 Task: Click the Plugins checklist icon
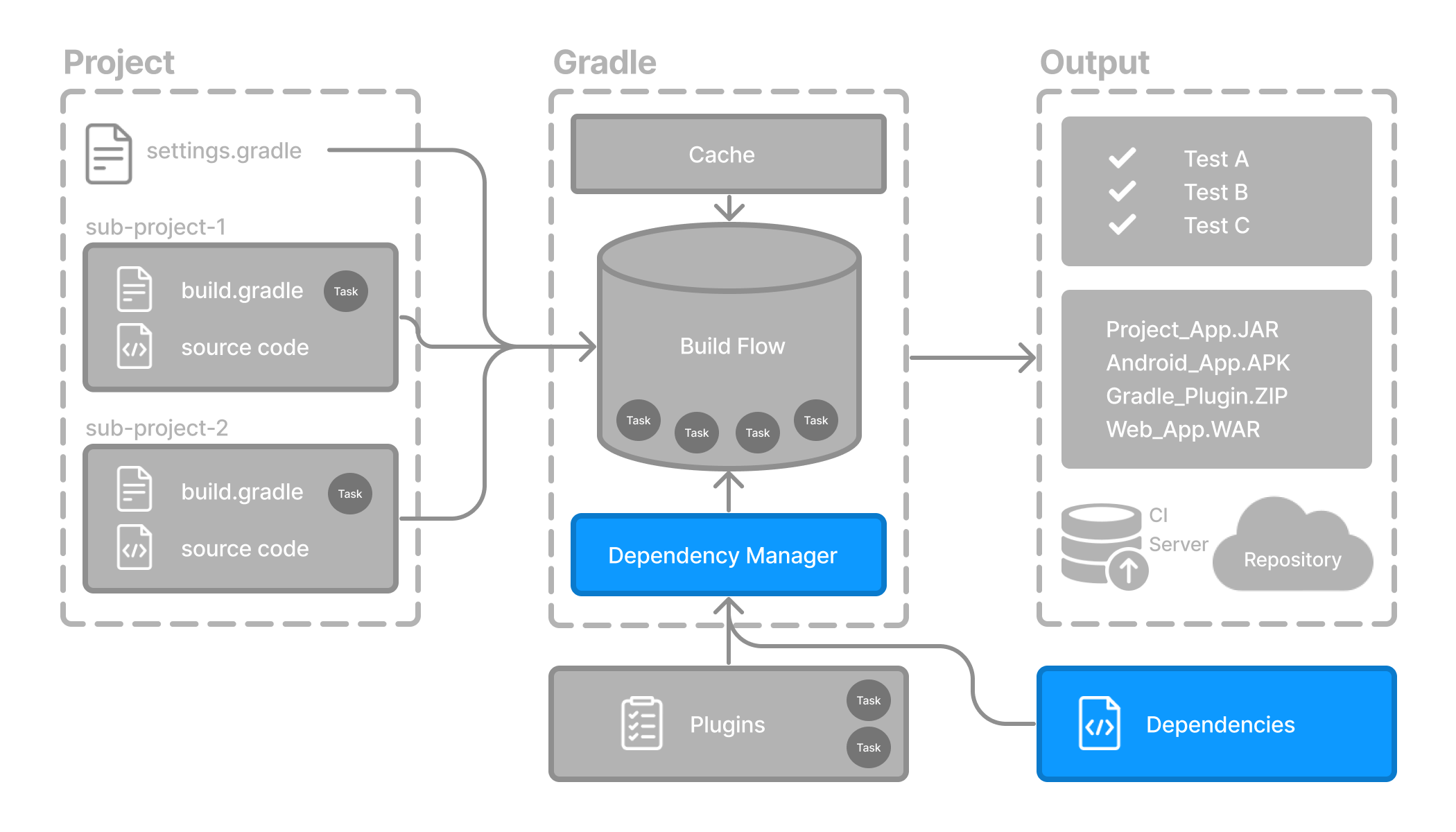[640, 725]
